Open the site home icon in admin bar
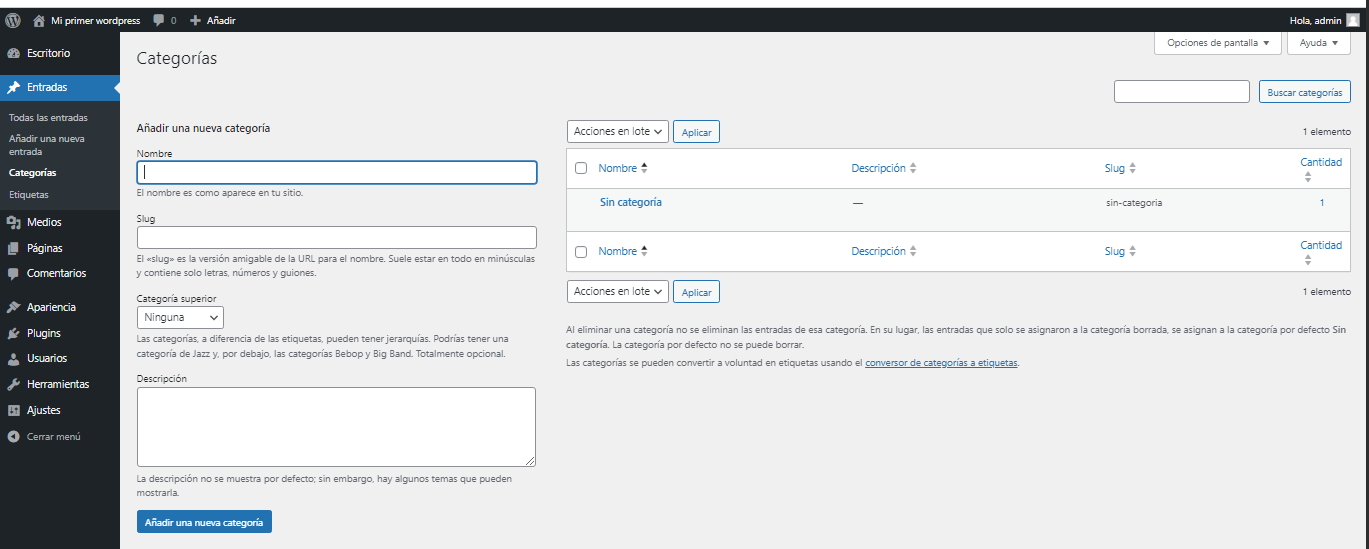Image resolution: width=1369 pixels, height=549 pixels. tap(39, 20)
